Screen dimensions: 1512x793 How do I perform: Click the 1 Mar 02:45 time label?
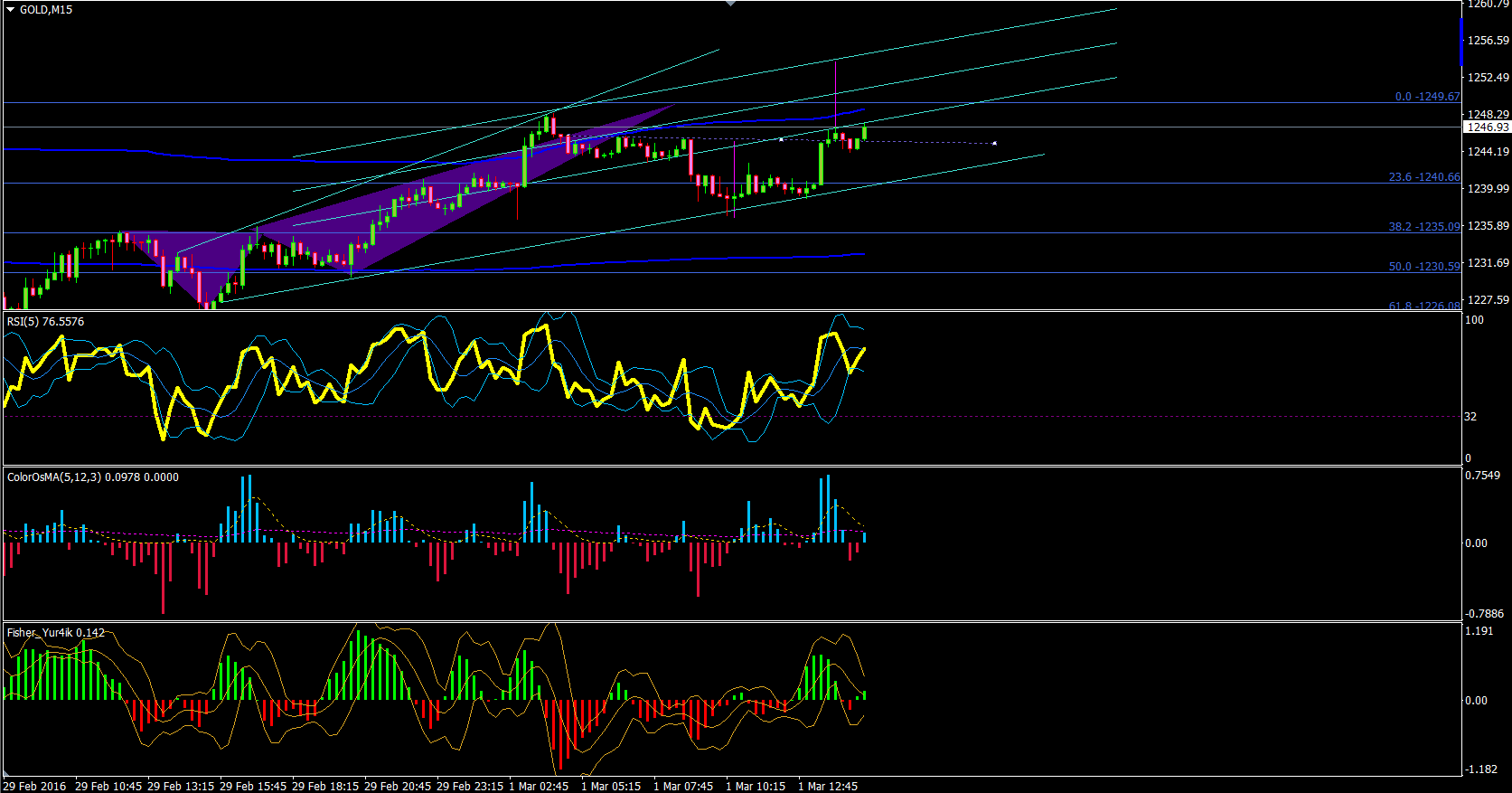539,786
